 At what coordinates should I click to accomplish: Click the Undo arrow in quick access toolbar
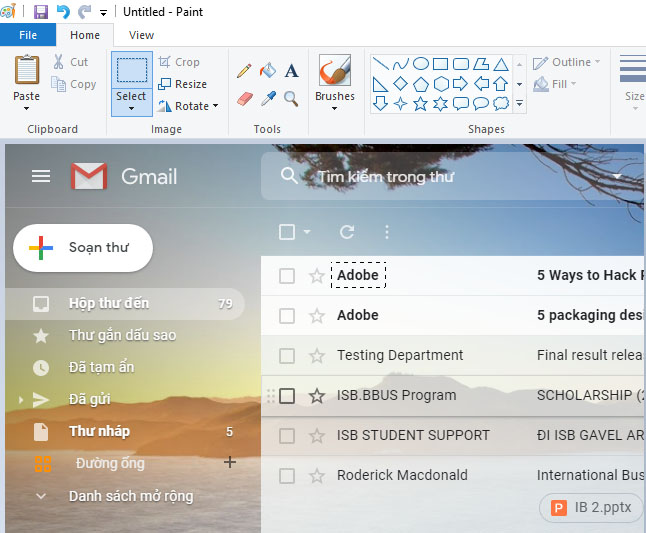click(63, 12)
